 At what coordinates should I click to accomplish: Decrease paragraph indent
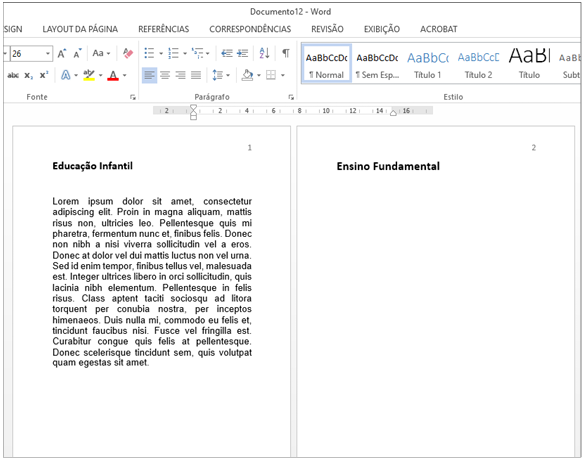tap(227, 53)
